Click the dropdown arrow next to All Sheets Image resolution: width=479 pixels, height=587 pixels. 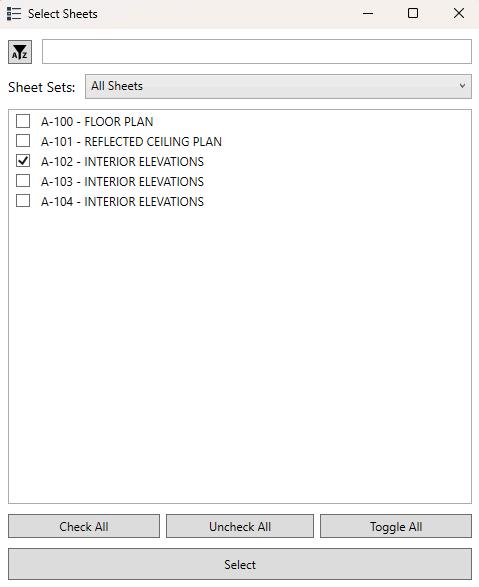(463, 86)
